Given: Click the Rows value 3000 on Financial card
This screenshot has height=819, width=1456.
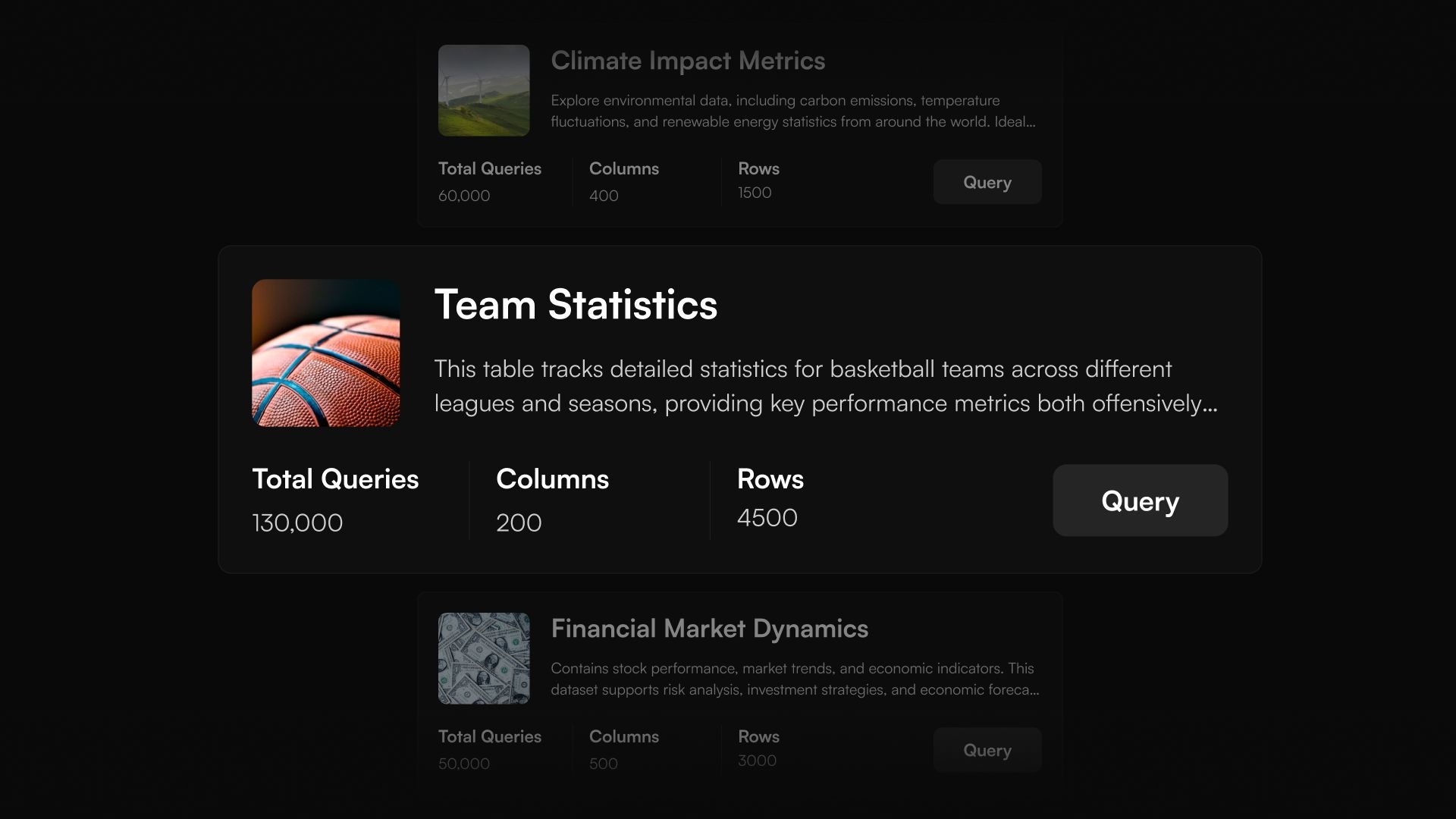Looking at the screenshot, I should tap(757, 761).
